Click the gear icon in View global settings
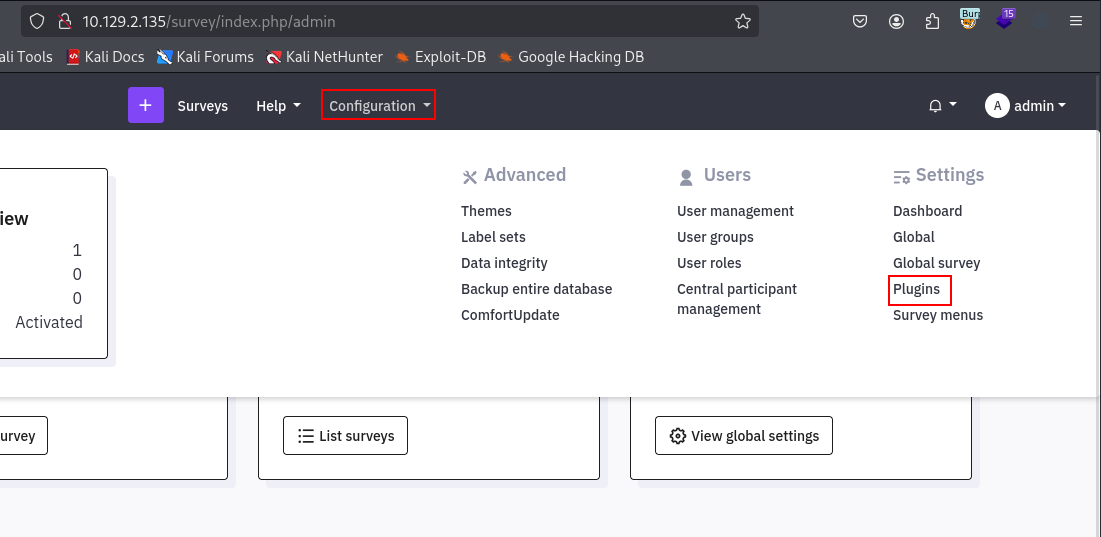The image size is (1101, 537). (678, 436)
